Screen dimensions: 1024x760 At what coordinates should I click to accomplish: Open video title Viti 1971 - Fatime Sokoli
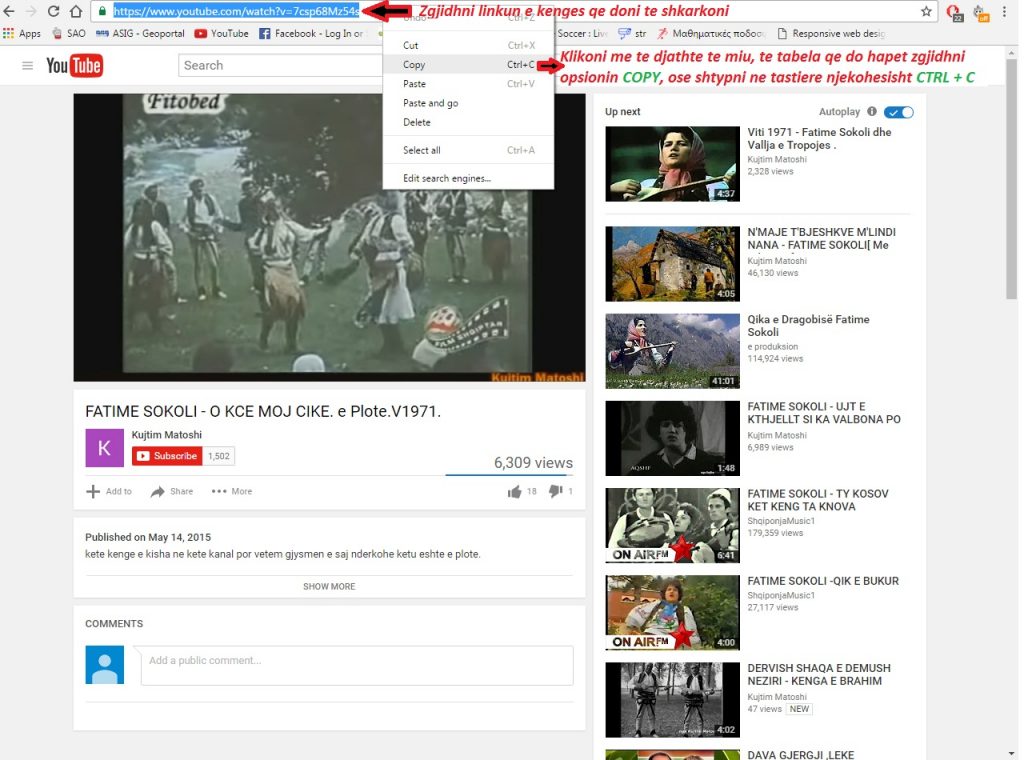click(x=820, y=138)
